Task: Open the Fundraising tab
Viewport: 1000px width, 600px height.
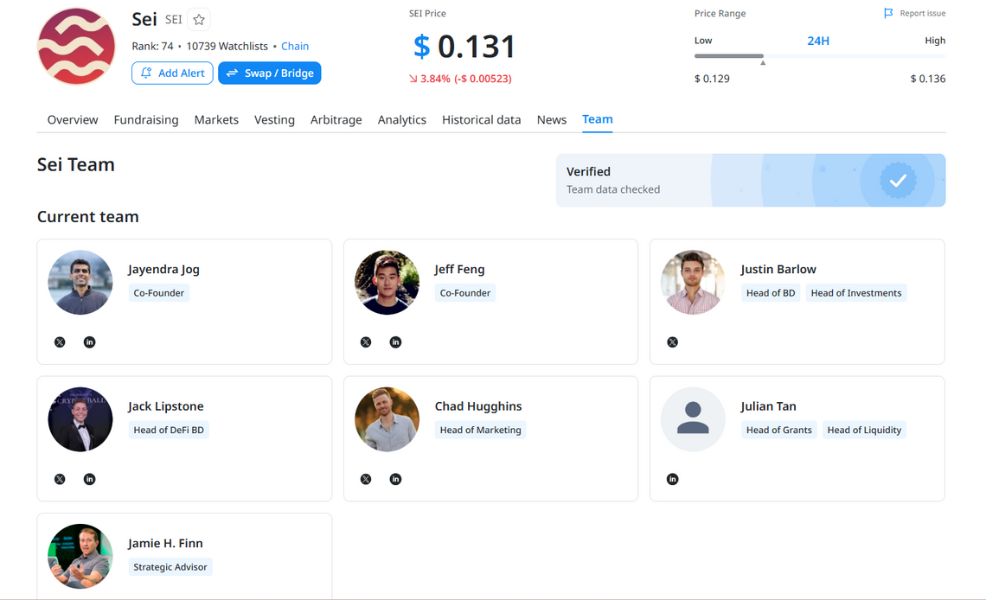Action: click(146, 120)
